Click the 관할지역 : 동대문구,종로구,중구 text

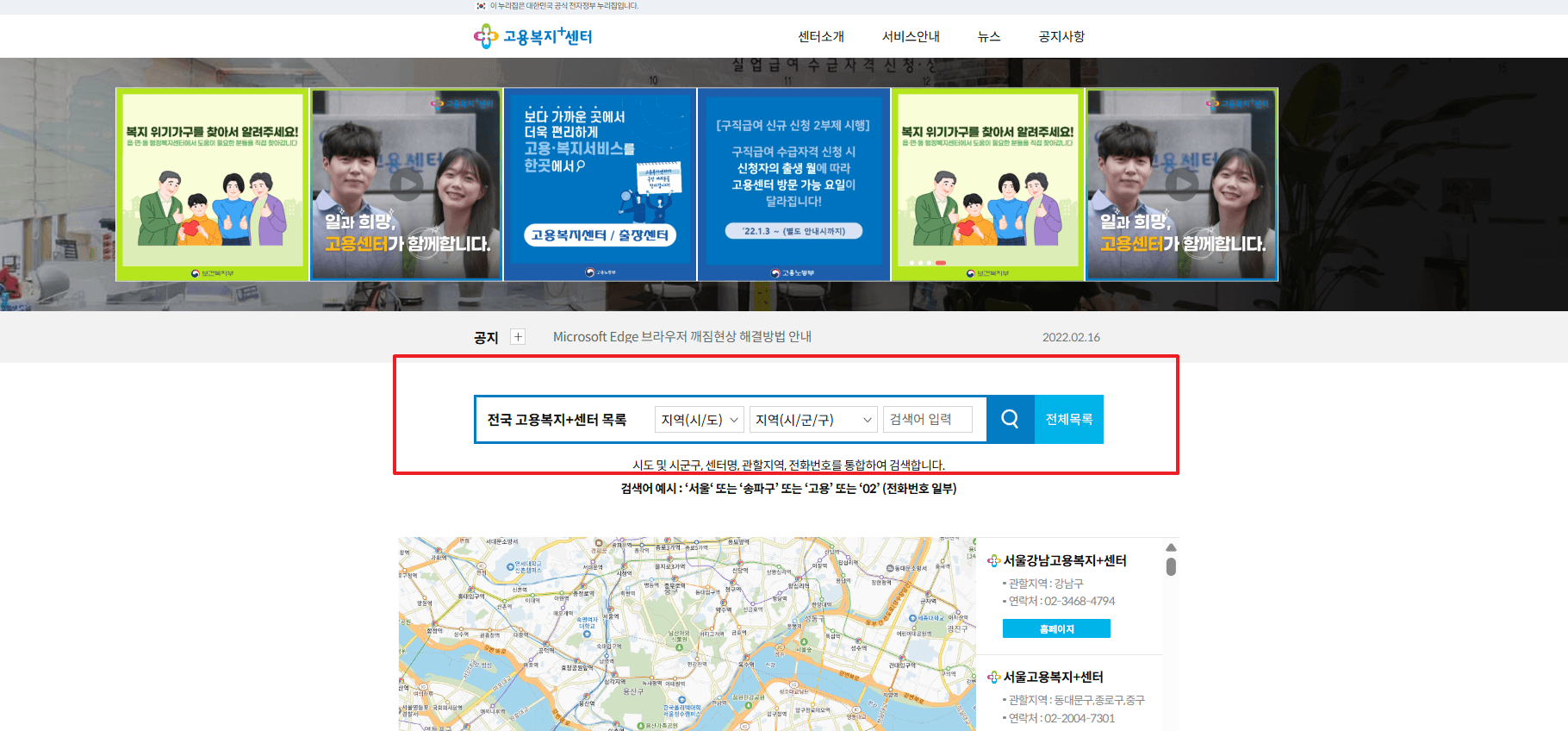(1076, 700)
